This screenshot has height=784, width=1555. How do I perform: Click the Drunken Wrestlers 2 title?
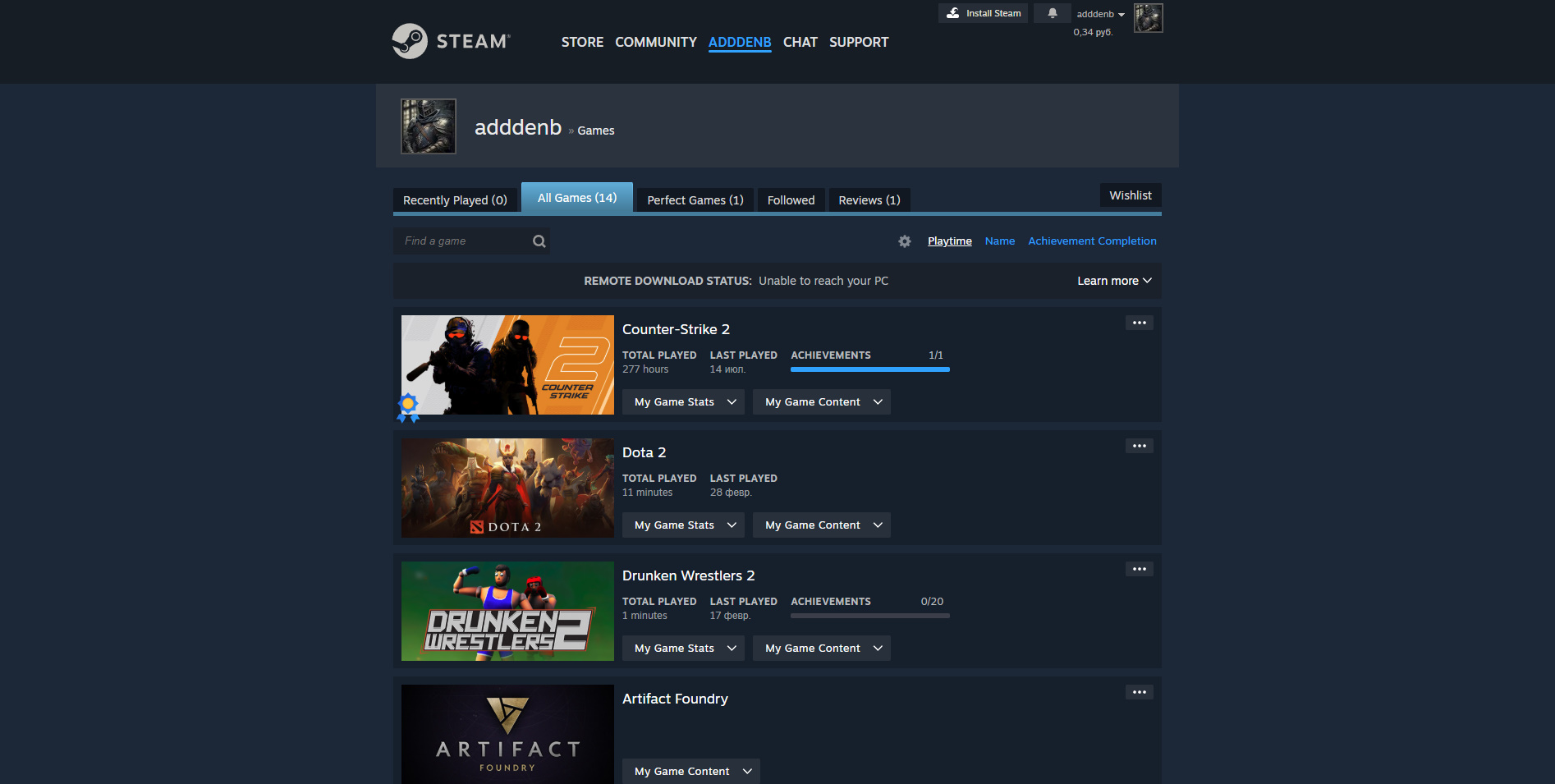688,575
